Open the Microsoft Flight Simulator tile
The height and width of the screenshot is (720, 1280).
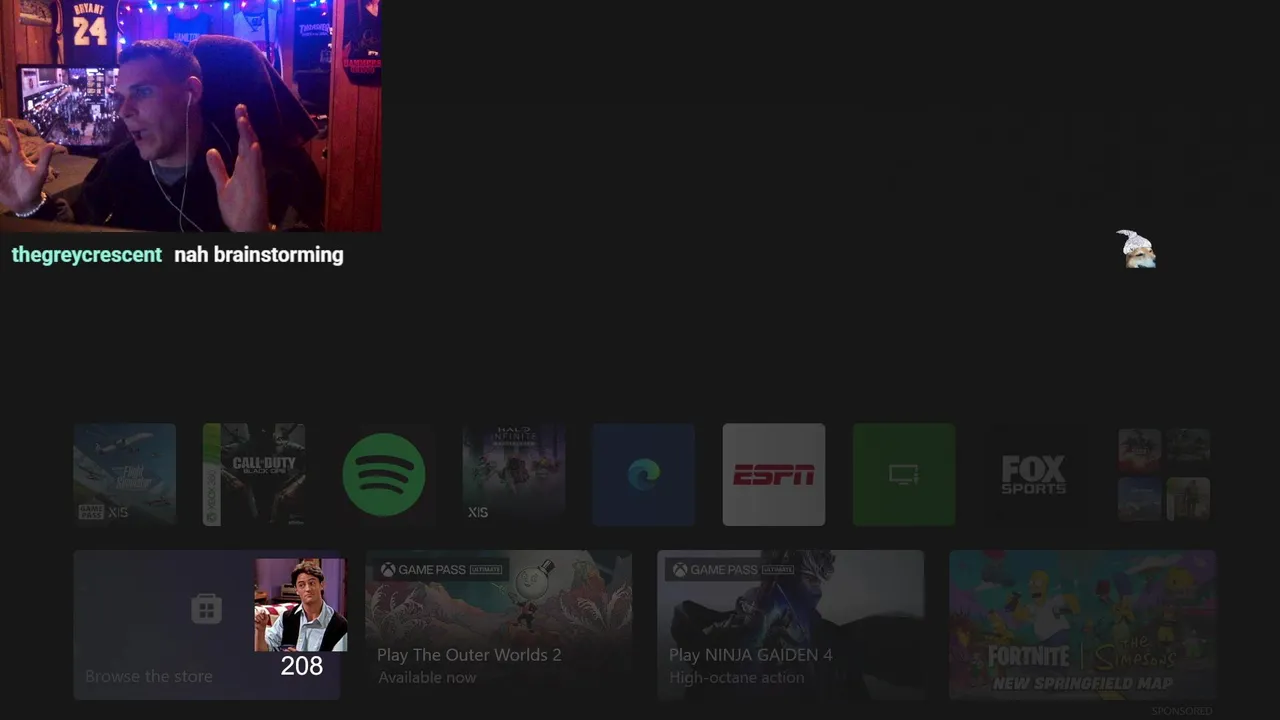click(x=125, y=474)
